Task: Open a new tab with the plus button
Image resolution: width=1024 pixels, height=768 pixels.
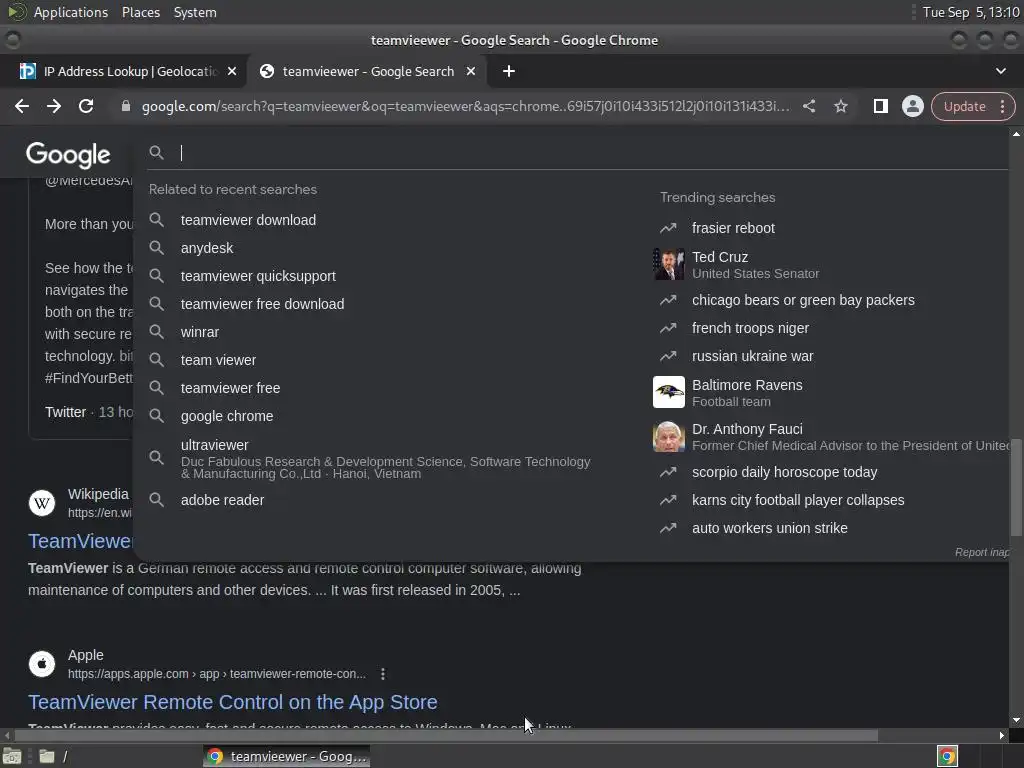Action: 509,71
